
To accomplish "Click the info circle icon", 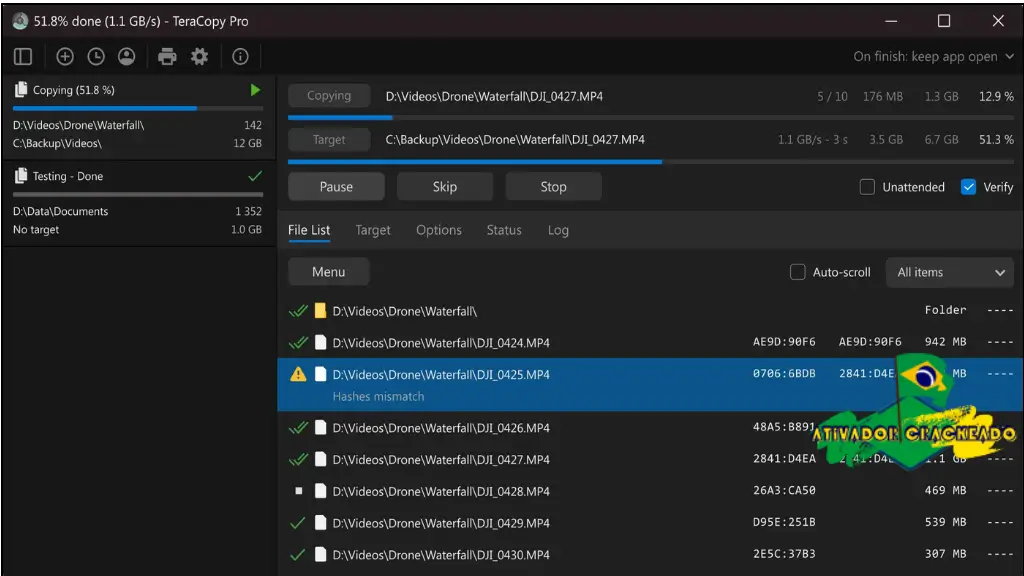I will pos(240,57).
